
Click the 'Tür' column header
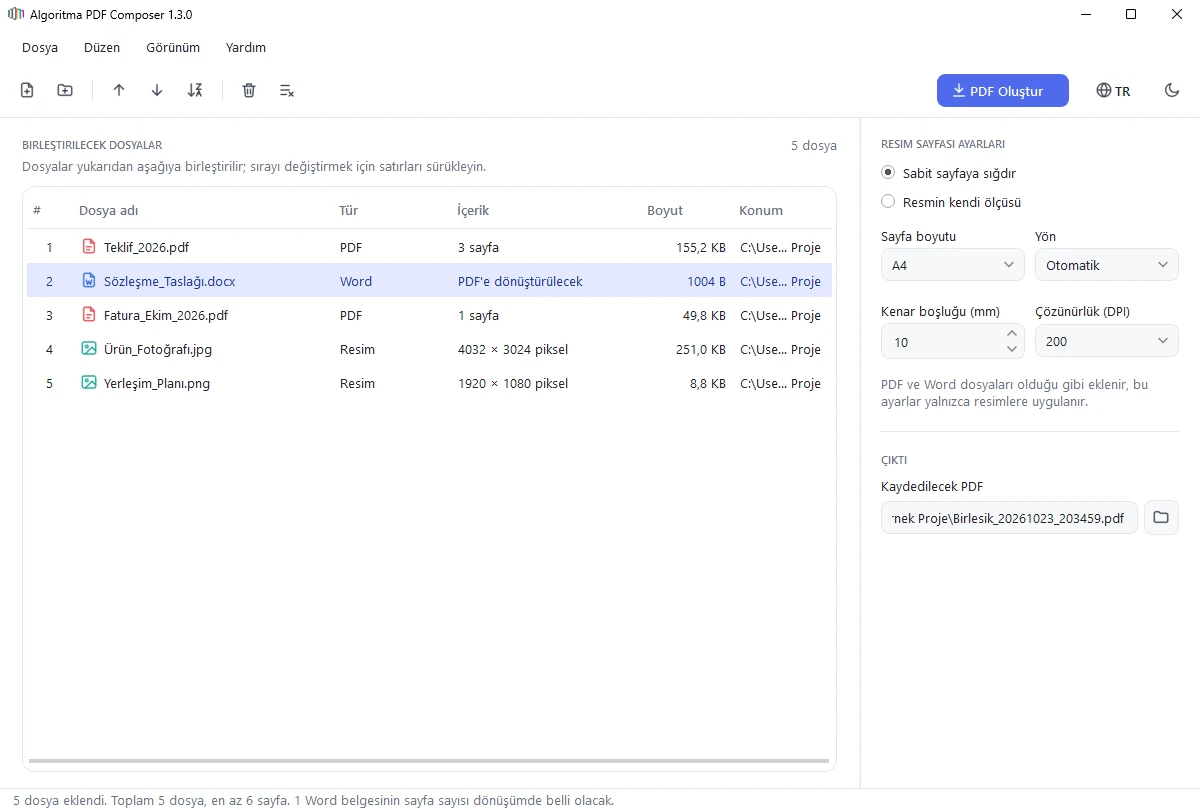(349, 211)
